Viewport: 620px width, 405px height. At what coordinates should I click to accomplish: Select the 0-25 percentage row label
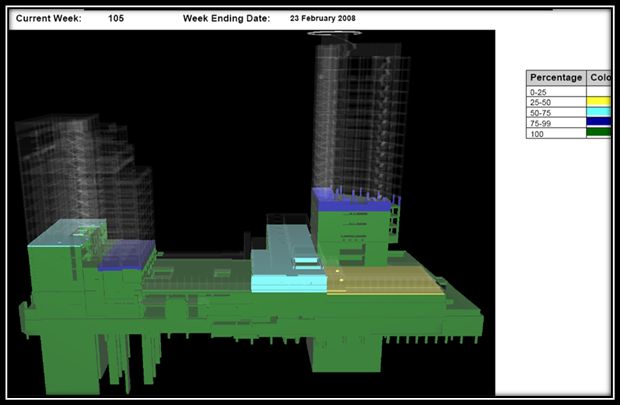coord(541,92)
